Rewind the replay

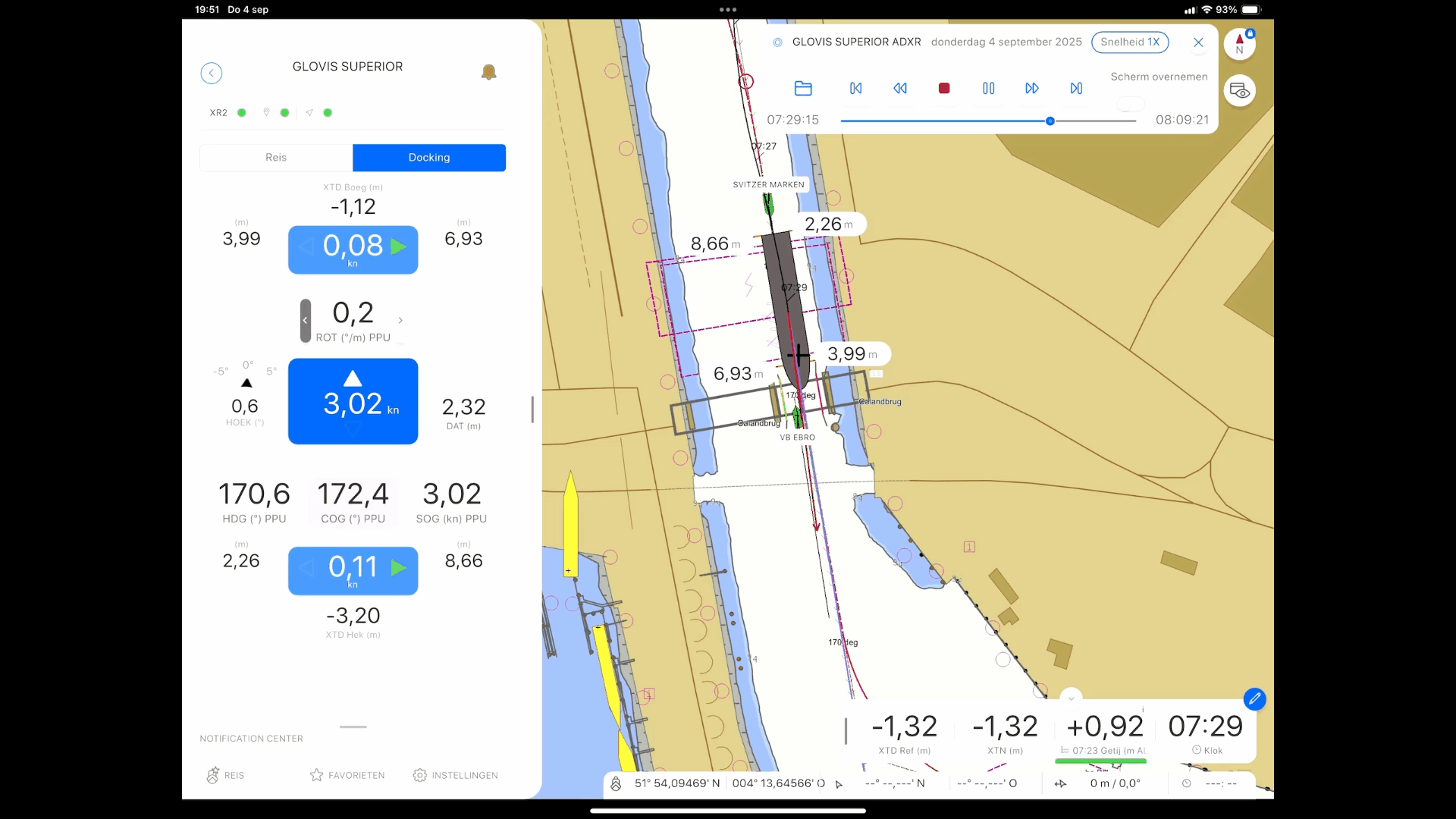[900, 89]
